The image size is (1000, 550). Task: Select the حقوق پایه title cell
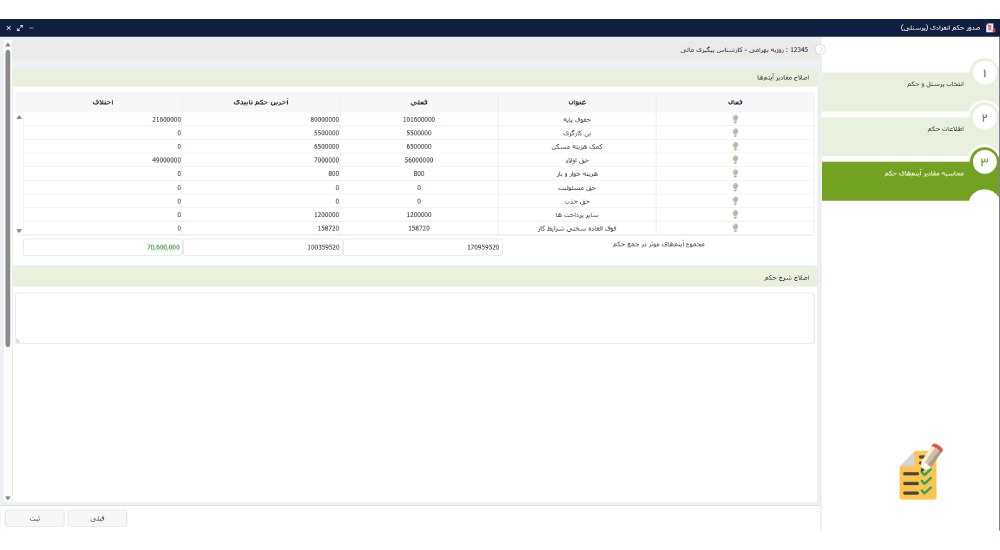(577, 119)
